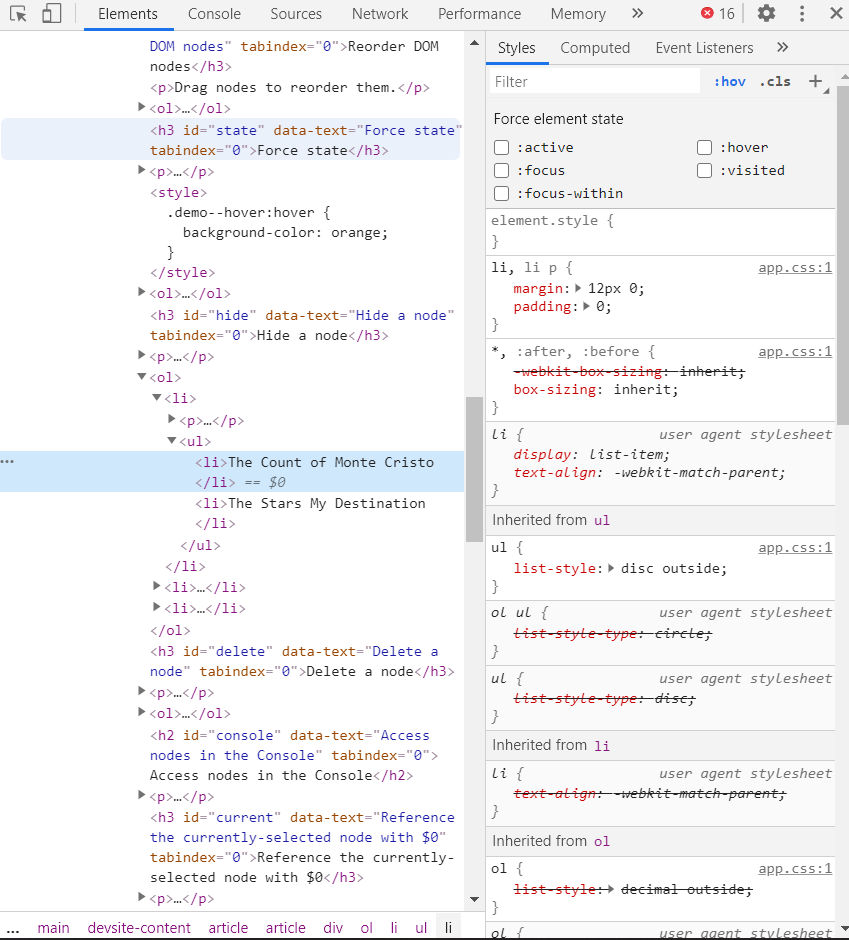Enable the :hover state checkbox
The image size is (849, 940).
pos(705,147)
